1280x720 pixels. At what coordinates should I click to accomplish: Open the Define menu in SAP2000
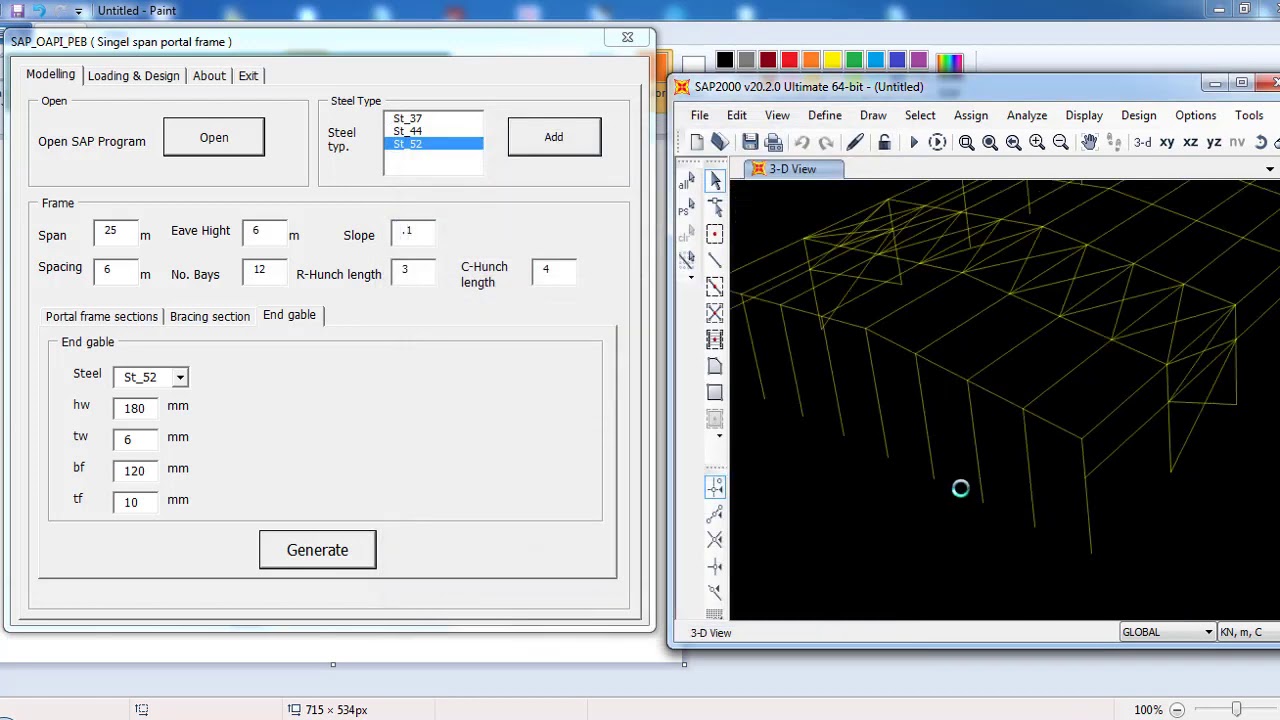coord(825,115)
